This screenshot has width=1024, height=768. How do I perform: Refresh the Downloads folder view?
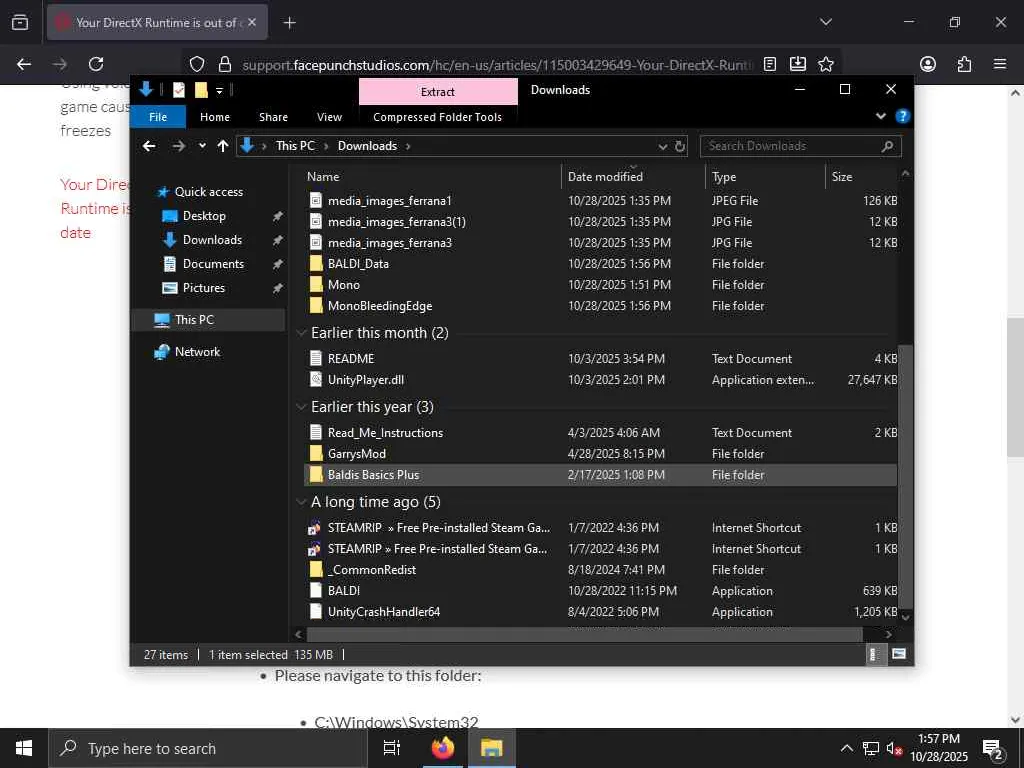[680, 146]
